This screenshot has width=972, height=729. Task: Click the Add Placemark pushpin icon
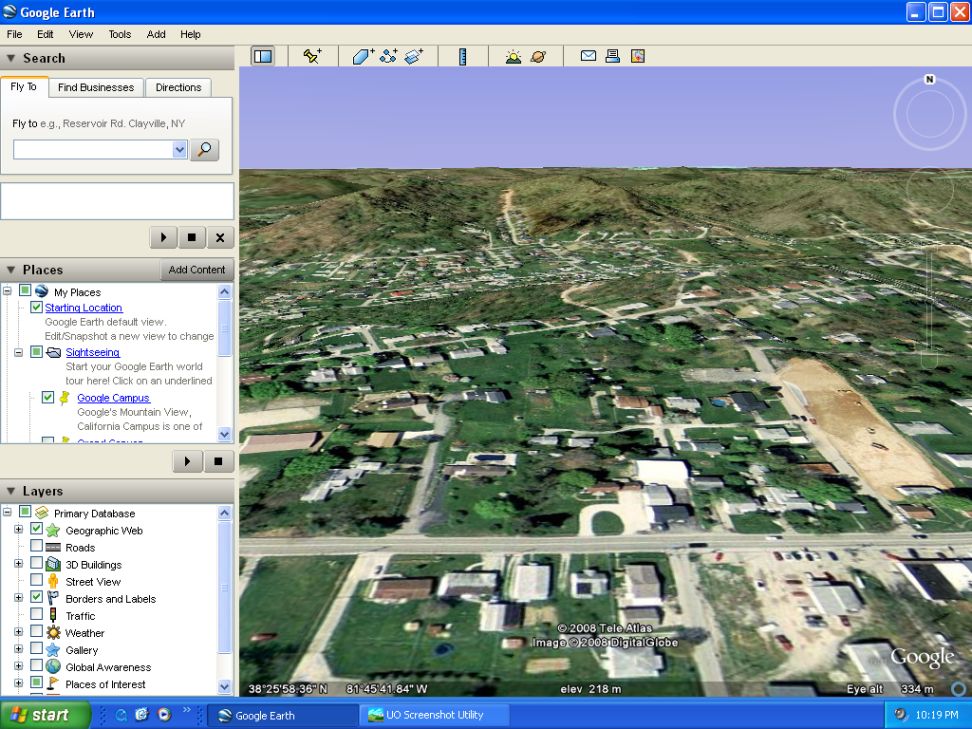tap(312, 56)
